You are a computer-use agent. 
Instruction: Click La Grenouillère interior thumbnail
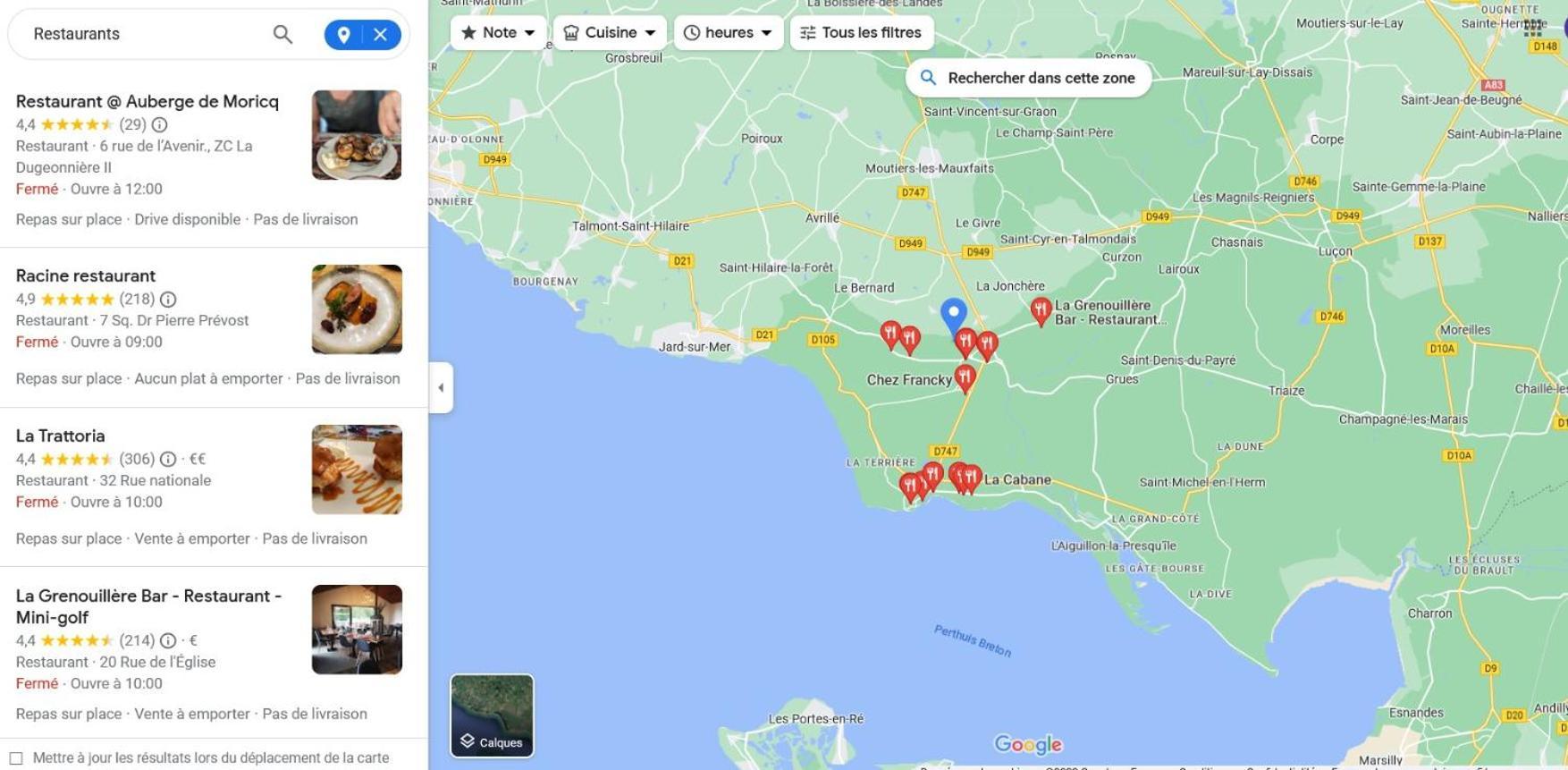357,630
